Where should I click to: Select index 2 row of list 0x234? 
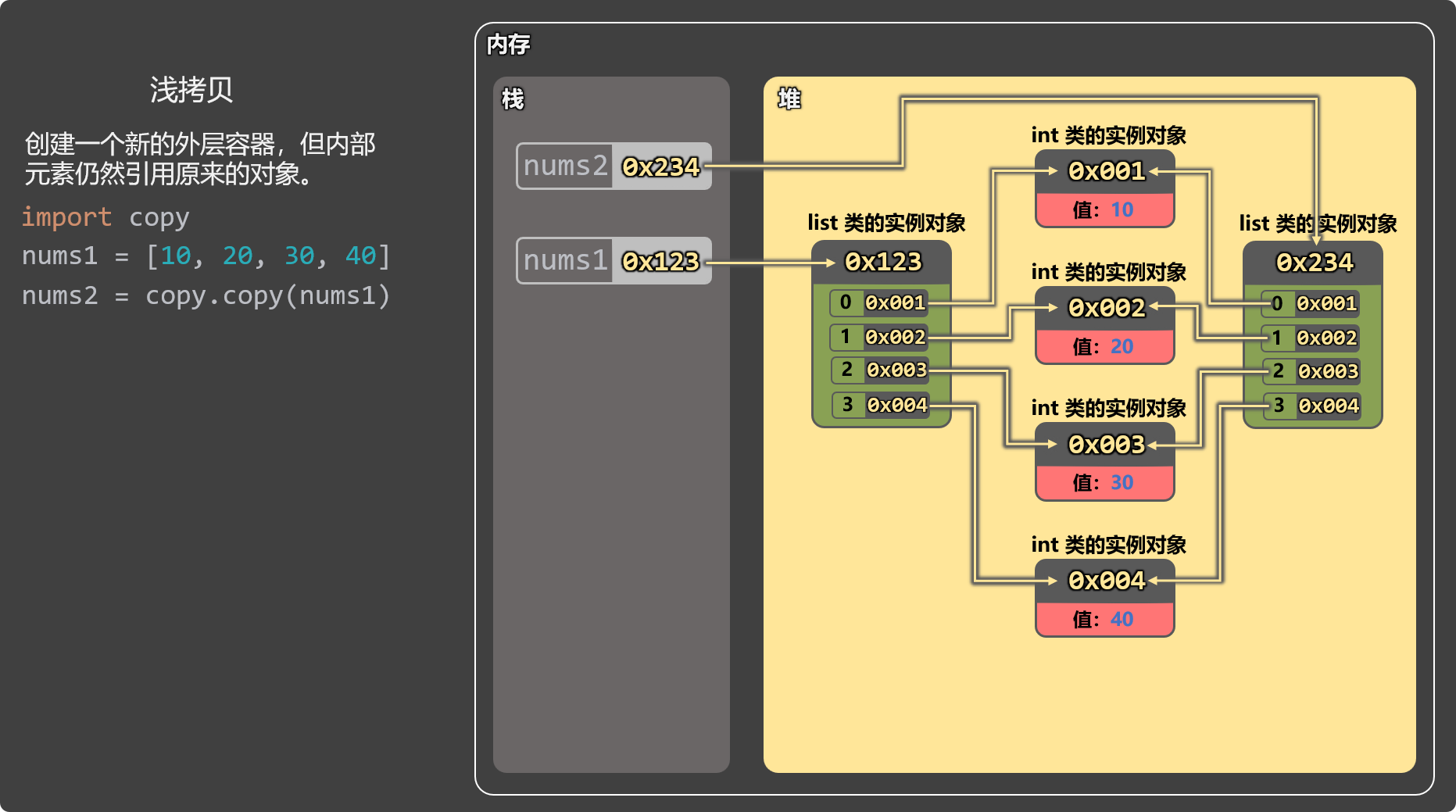[x=1311, y=371]
